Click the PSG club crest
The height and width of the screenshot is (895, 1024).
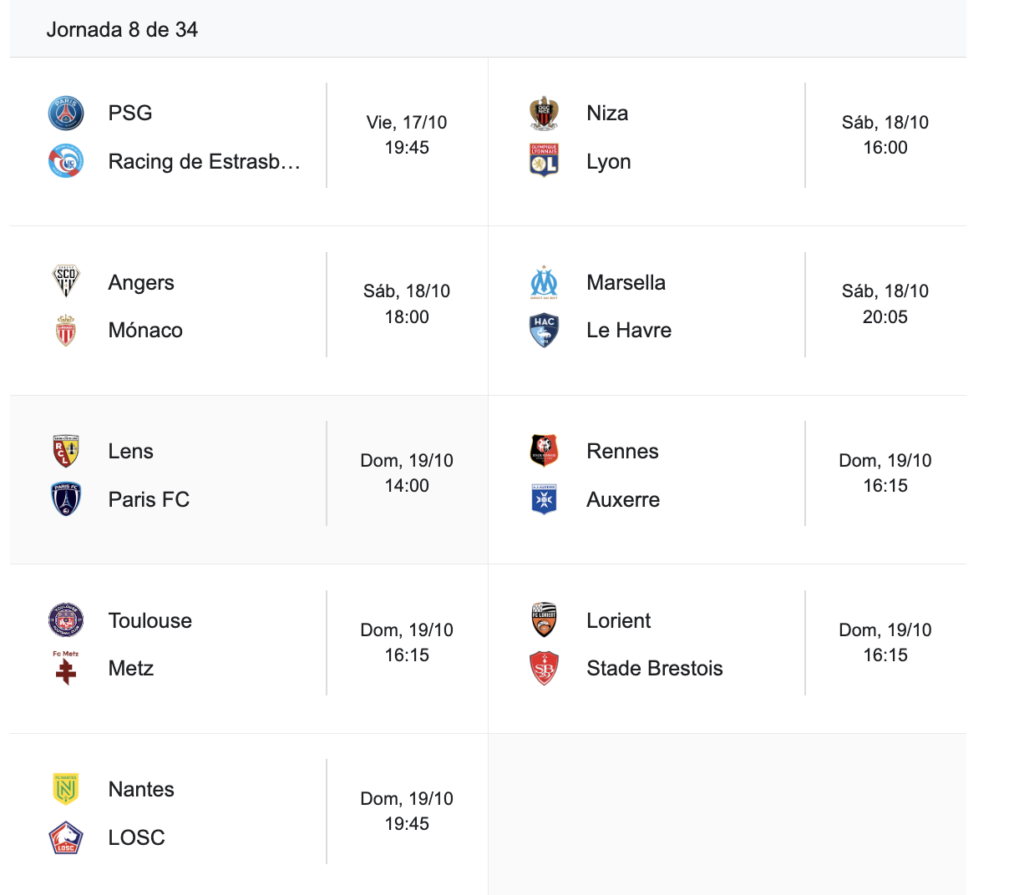(x=66, y=113)
